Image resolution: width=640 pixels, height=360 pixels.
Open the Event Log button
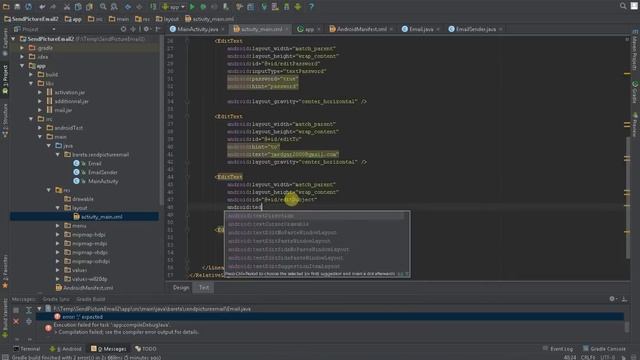[558, 349]
